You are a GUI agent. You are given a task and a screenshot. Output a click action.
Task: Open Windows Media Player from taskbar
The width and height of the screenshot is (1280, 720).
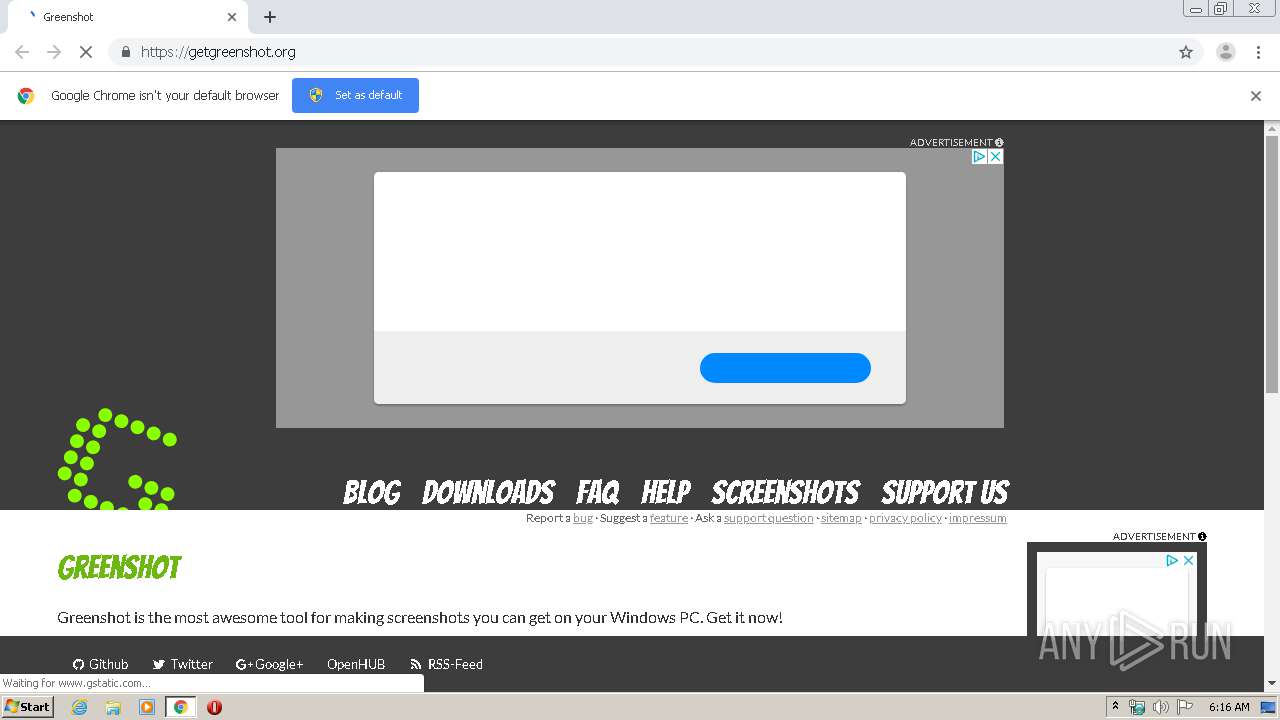(x=147, y=707)
